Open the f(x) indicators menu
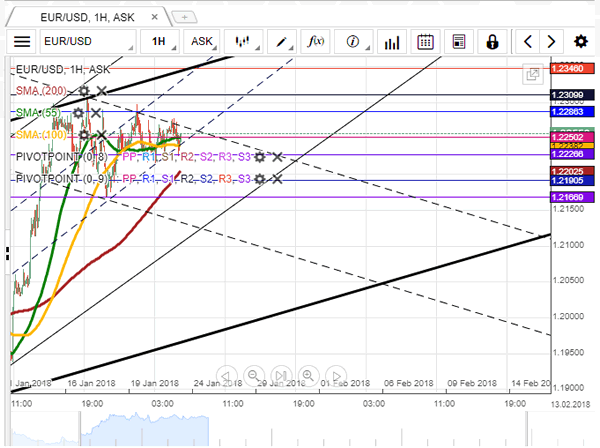The image size is (600, 448). (x=317, y=42)
